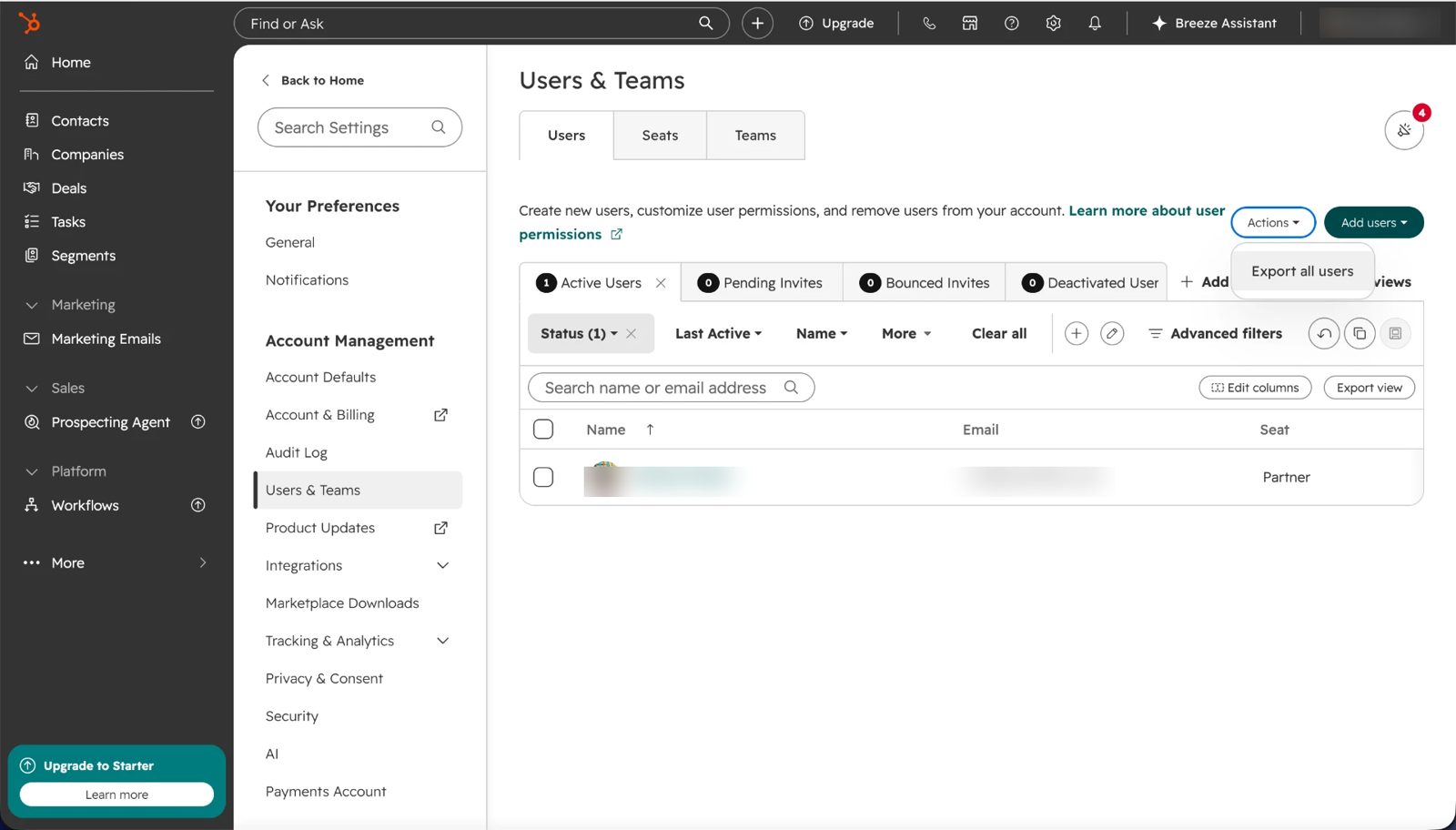Open Marketing Emails

click(x=106, y=339)
